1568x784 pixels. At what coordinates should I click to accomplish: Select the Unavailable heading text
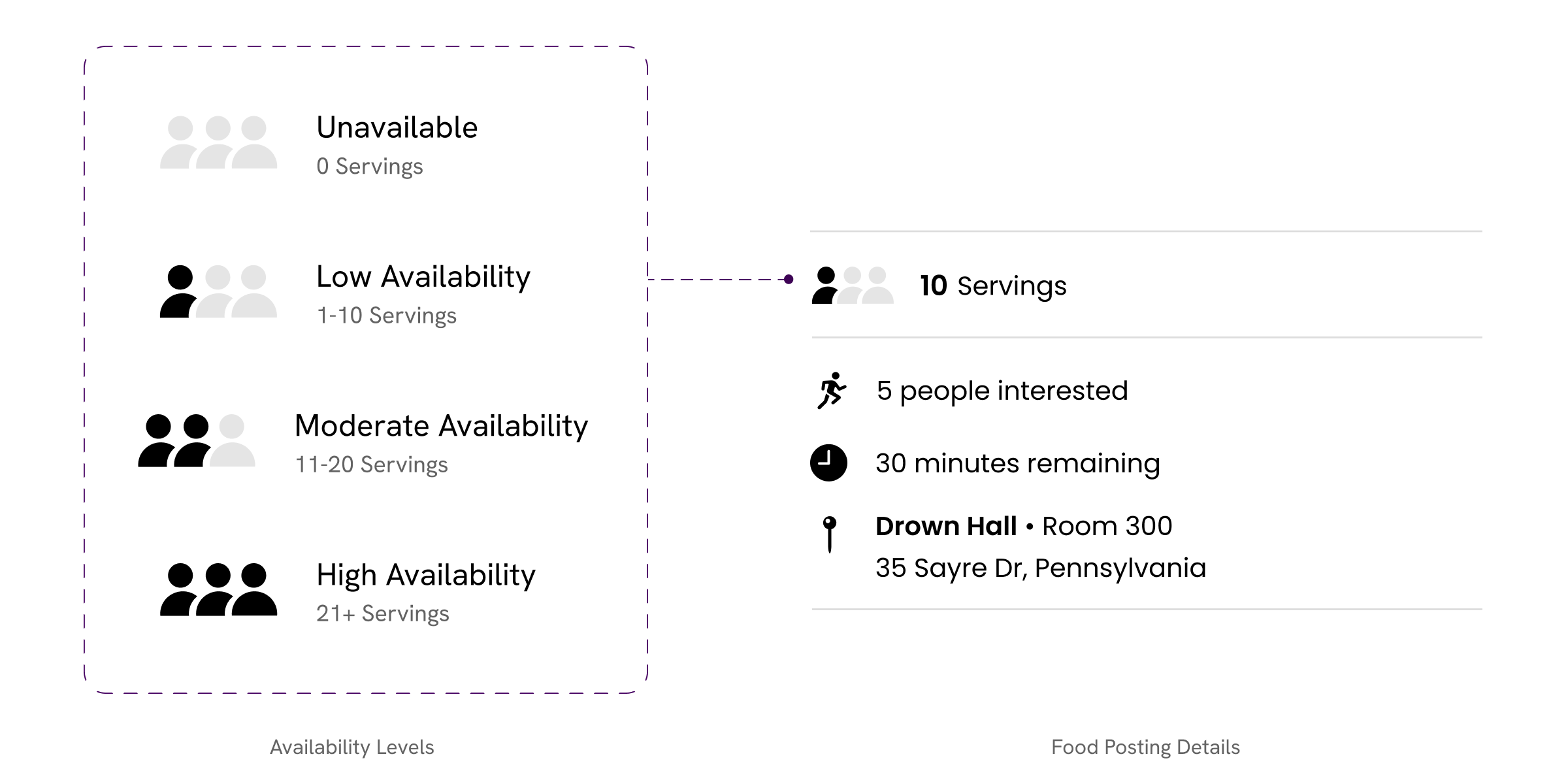(x=397, y=127)
